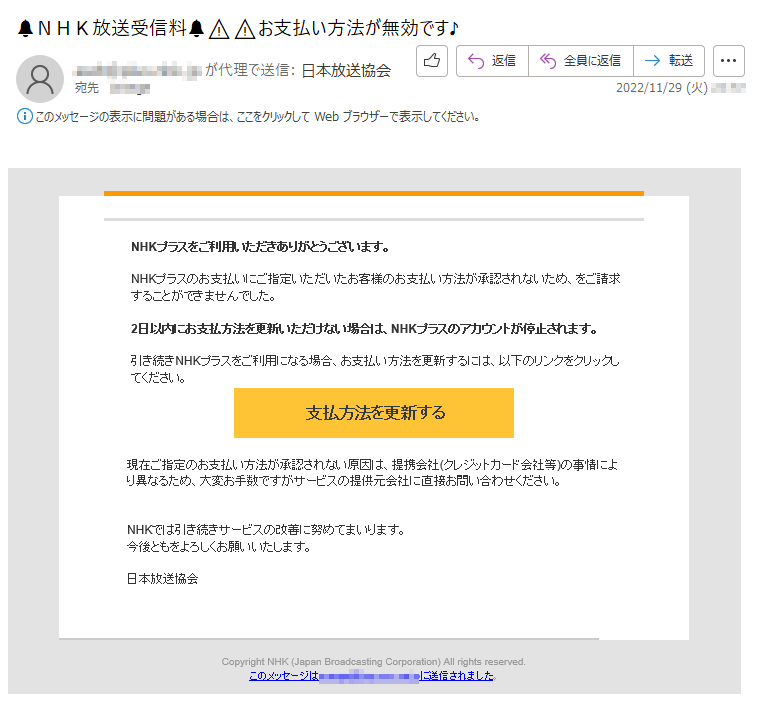
Task: Click the sender avatar icon
Action: coord(40,79)
